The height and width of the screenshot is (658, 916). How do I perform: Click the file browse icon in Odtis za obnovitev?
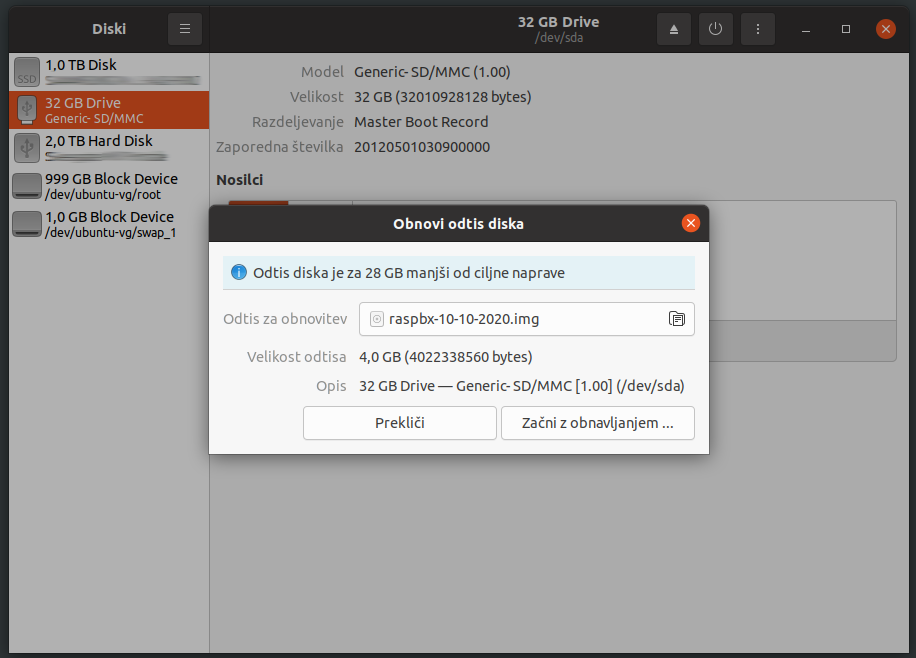tap(677, 318)
